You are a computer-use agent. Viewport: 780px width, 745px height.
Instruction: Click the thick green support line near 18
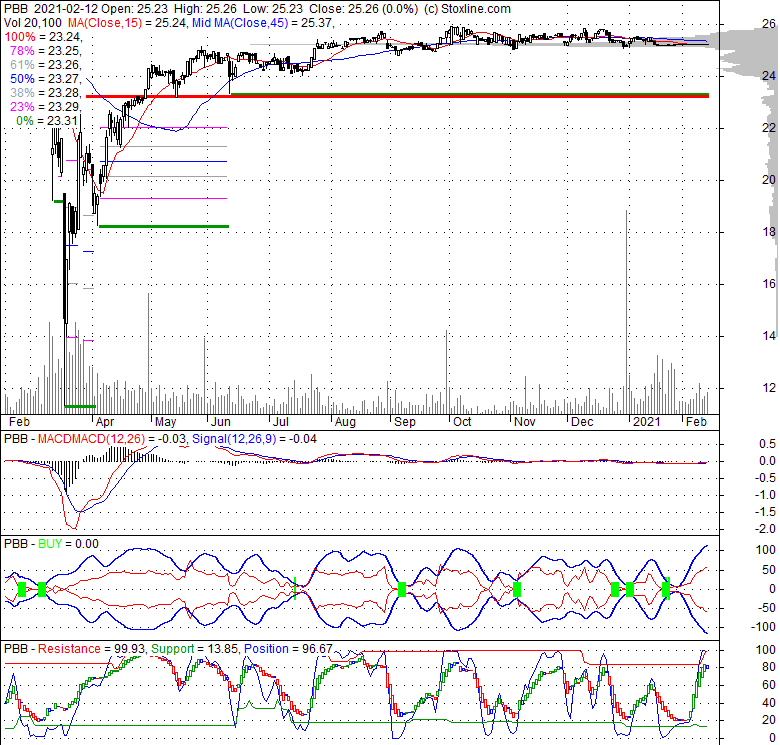tap(164, 226)
